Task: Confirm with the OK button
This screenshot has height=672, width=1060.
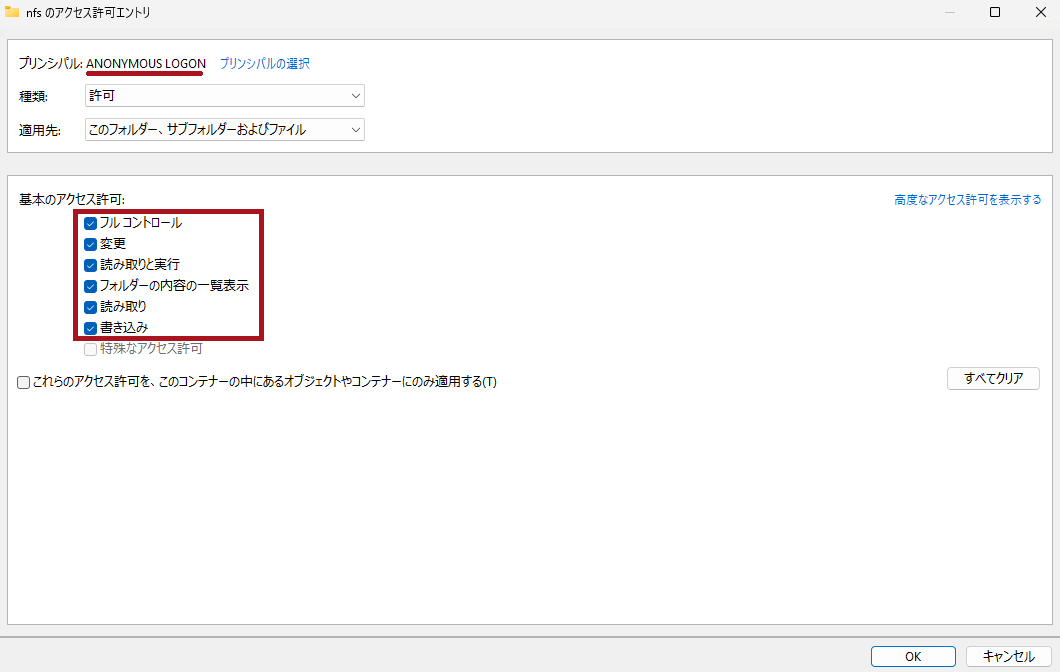Action: tap(913, 656)
